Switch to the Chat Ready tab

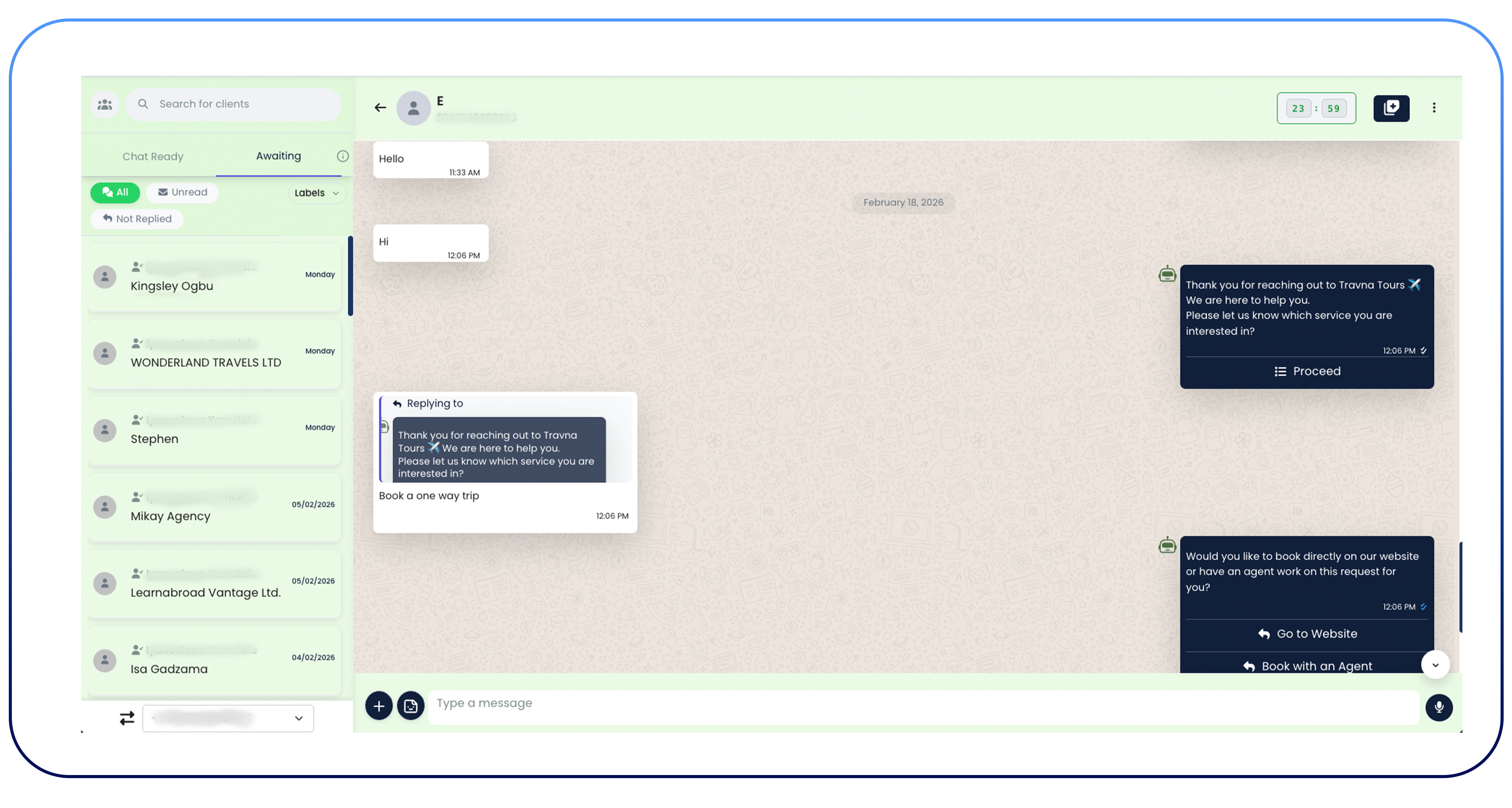pos(153,157)
